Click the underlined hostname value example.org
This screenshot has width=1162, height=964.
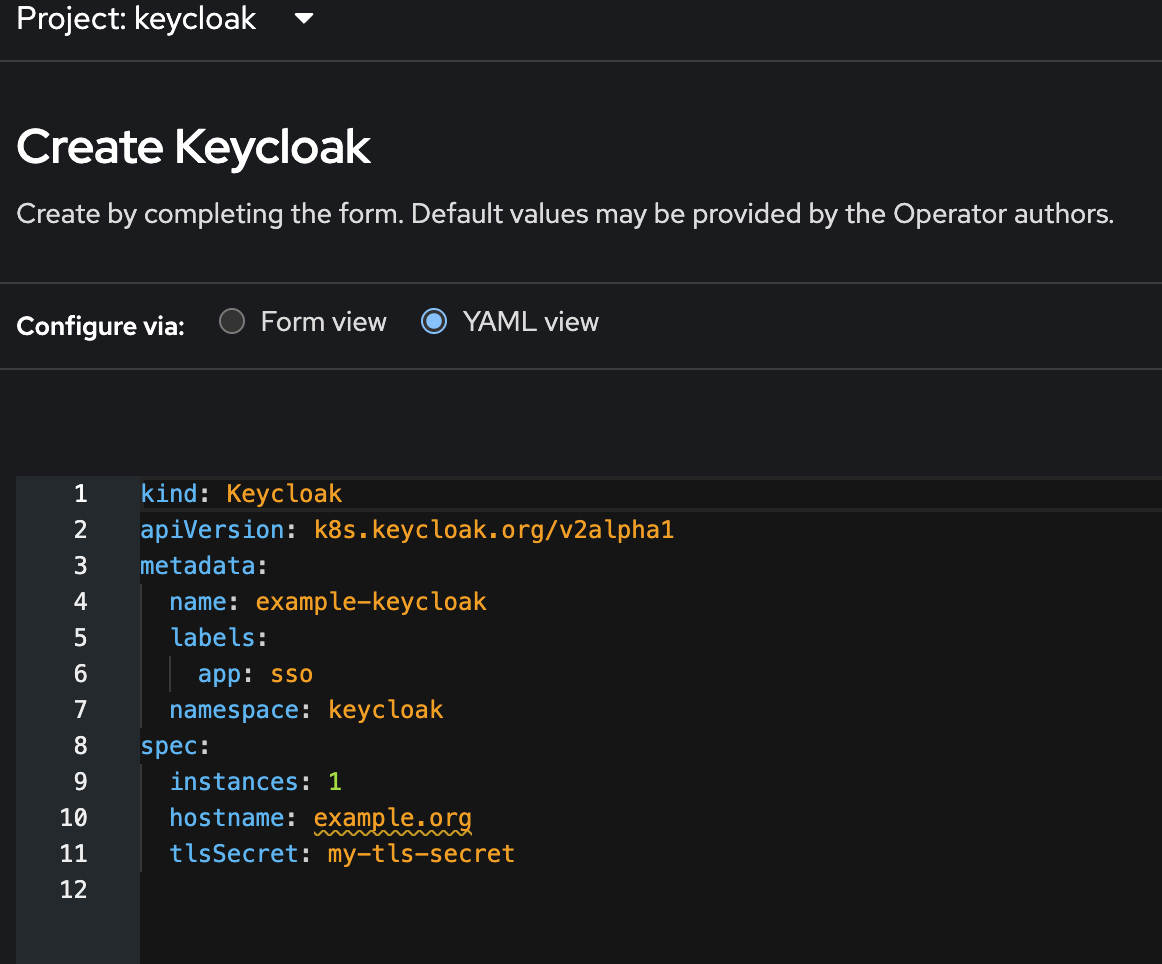(392, 817)
